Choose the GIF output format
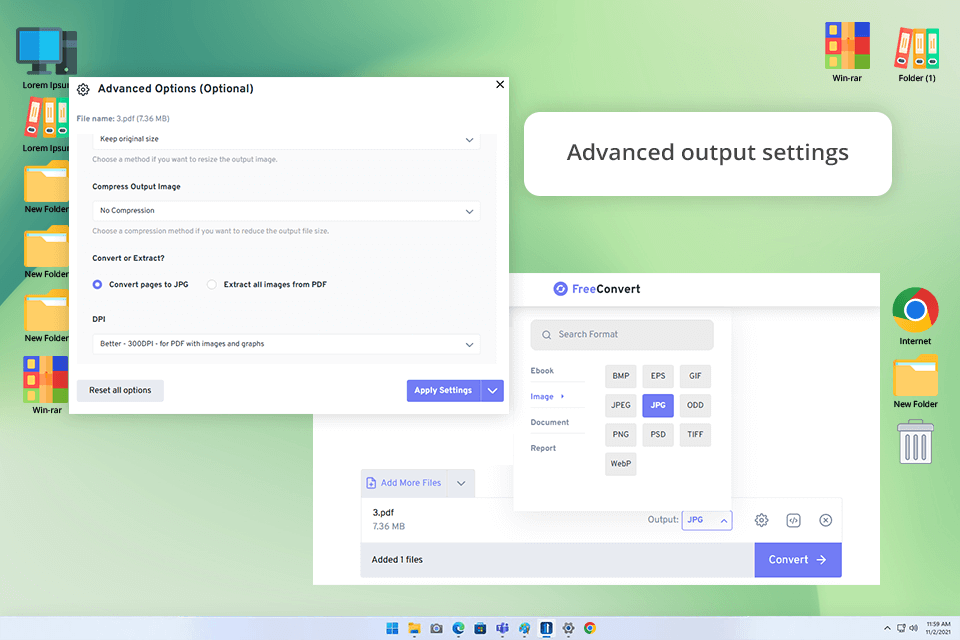This screenshot has height=640, width=960. pyautogui.click(x=695, y=376)
